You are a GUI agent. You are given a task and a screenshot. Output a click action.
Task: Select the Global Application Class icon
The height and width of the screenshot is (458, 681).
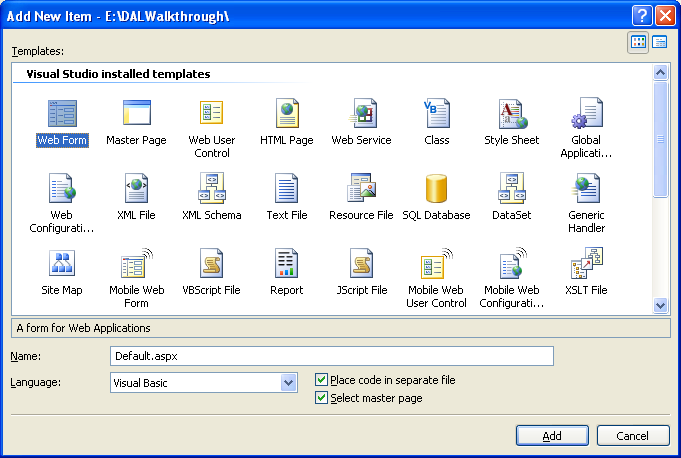point(587,113)
